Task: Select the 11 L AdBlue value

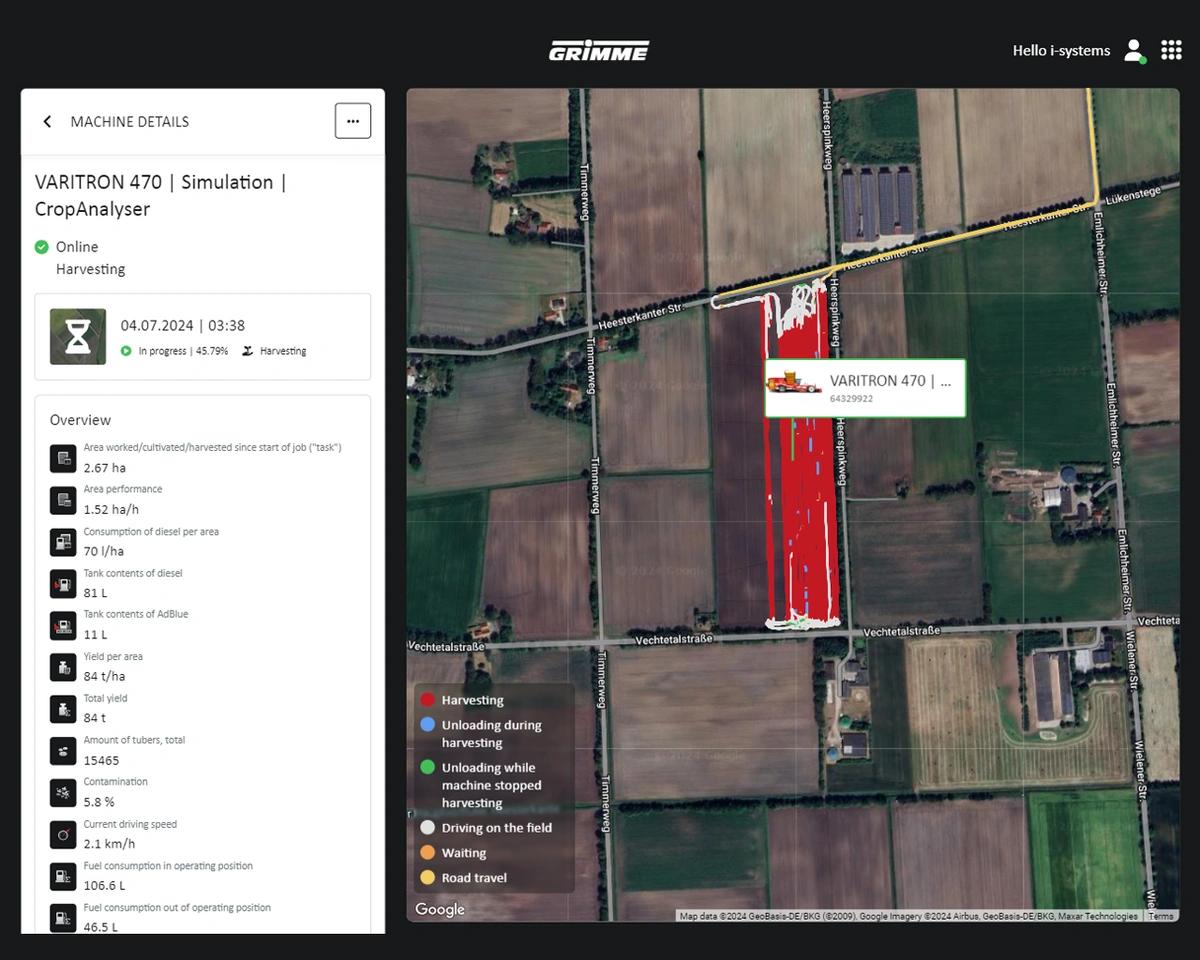Action: [95, 635]
